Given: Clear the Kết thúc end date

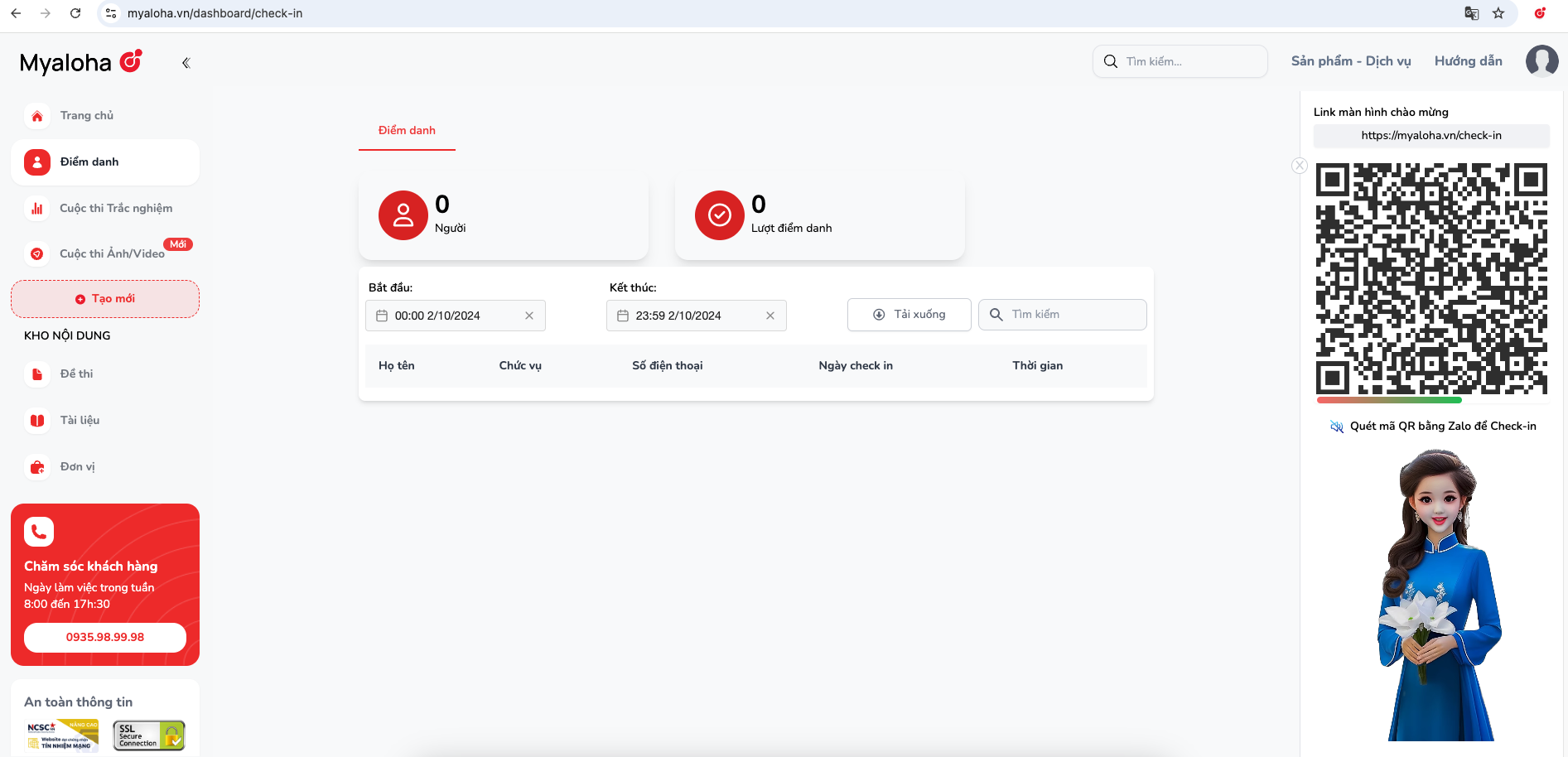Looking at the screenshot, I should [x=770, y=316].
